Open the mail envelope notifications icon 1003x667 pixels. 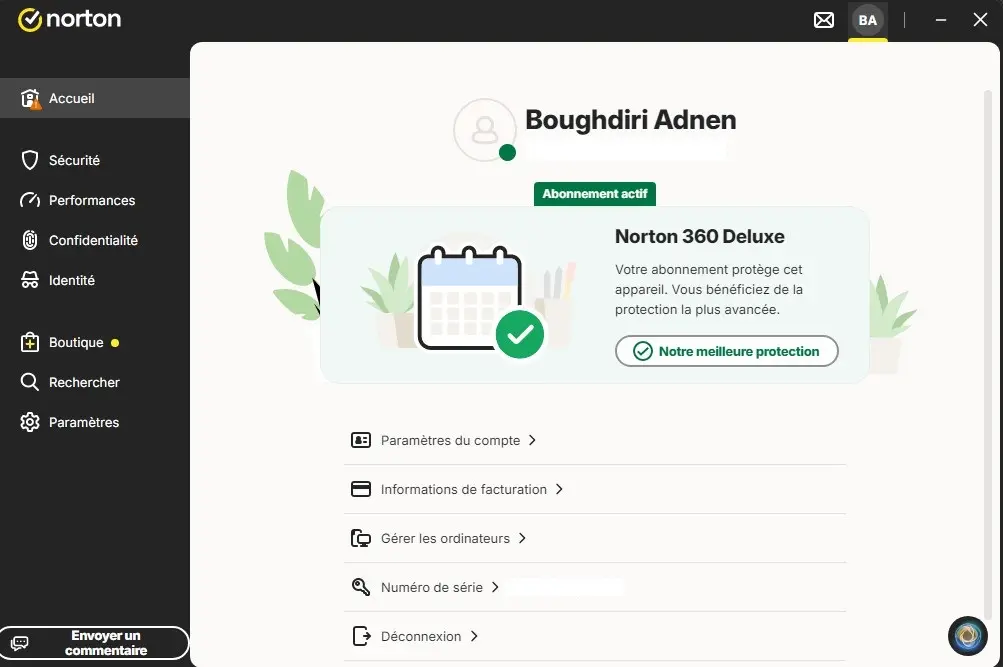coord(824,20)
